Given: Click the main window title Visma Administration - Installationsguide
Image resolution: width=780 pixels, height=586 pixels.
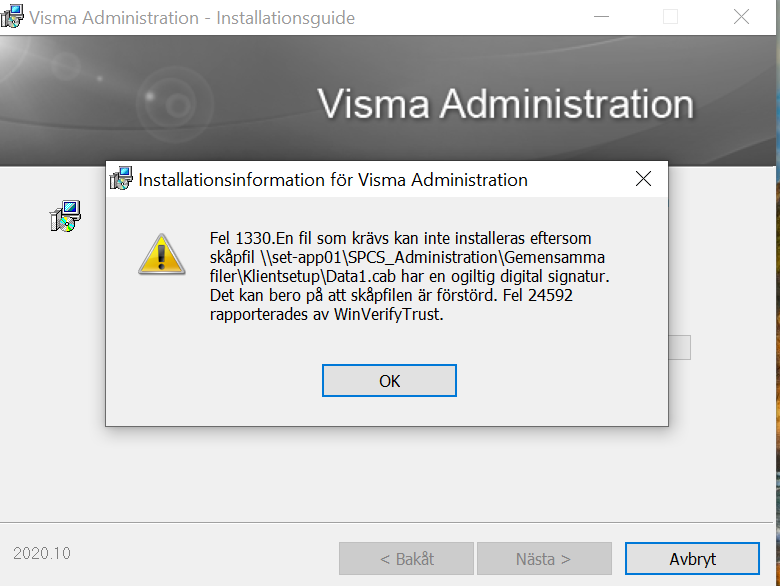Looking at the screenshot, I should pyautogui.click(x=192, y=18).
